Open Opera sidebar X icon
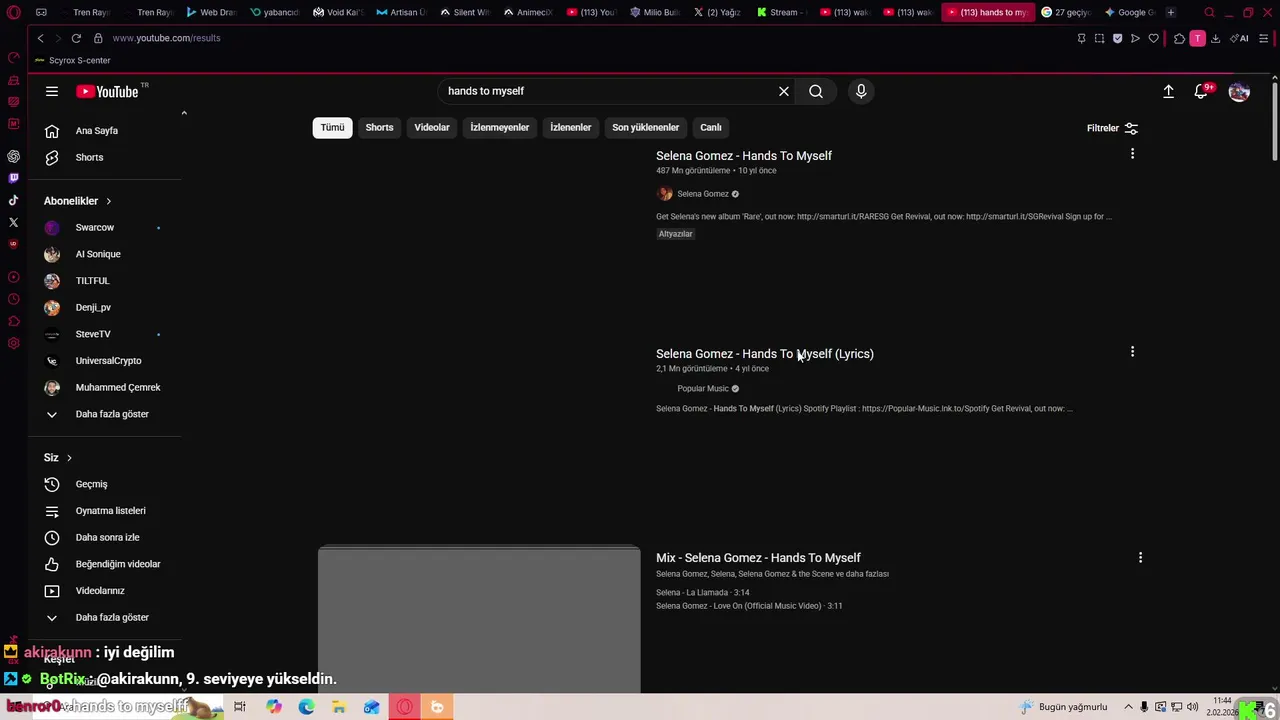 click(13, 222)
